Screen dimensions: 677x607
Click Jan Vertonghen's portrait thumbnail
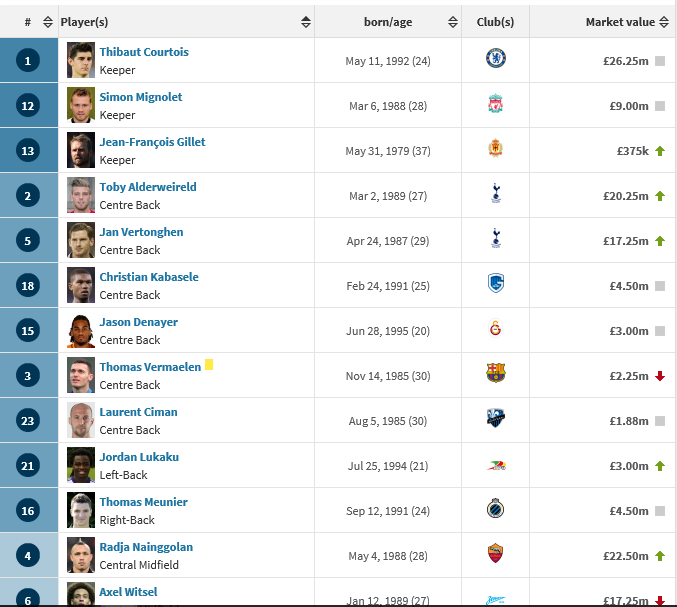click(81, 240)
